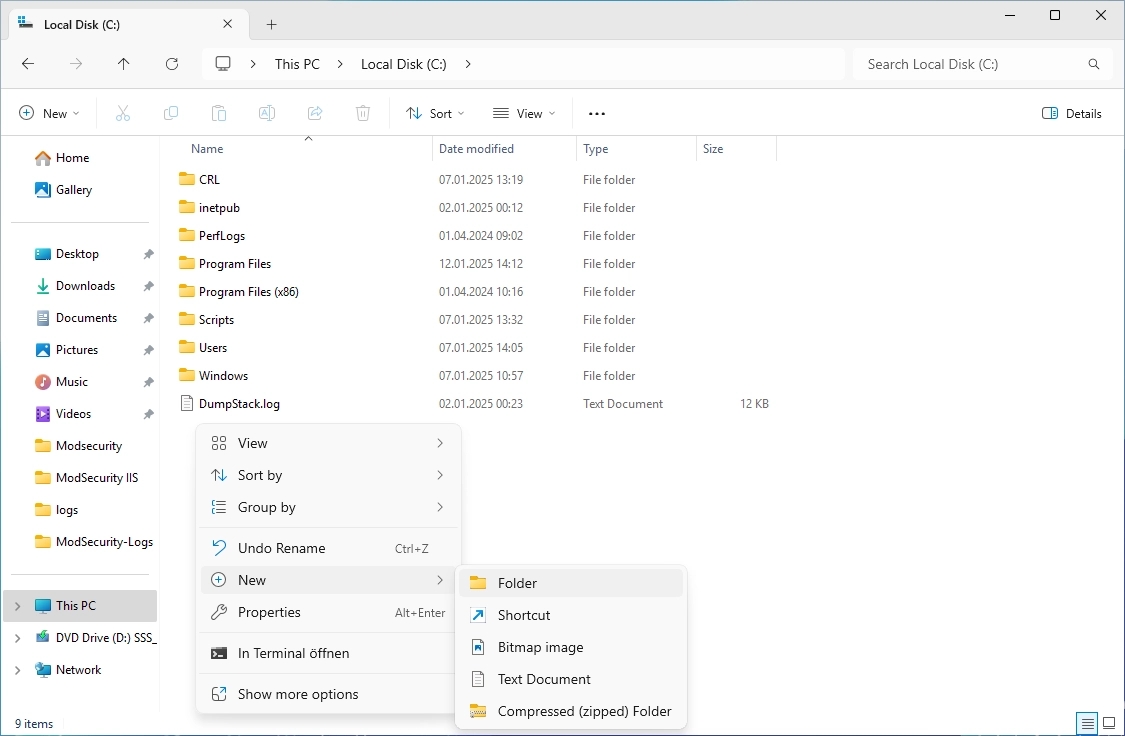The image size is (1125, 736).
Task: Switch to large thumbnails view in status bar
Action: point(1108,723)
